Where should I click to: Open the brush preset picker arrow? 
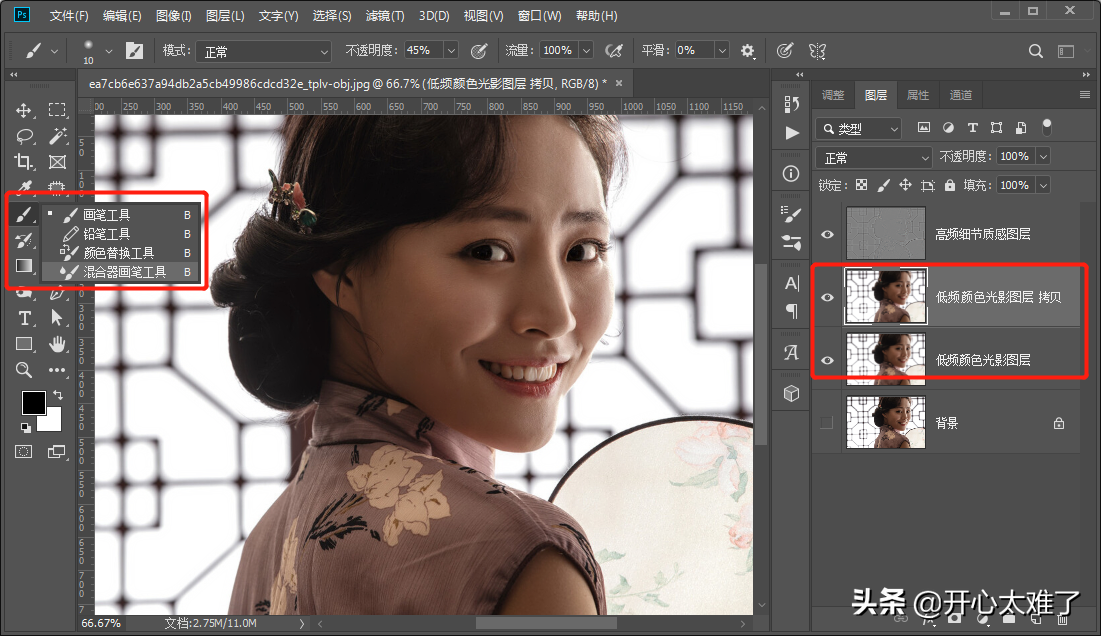109,51
